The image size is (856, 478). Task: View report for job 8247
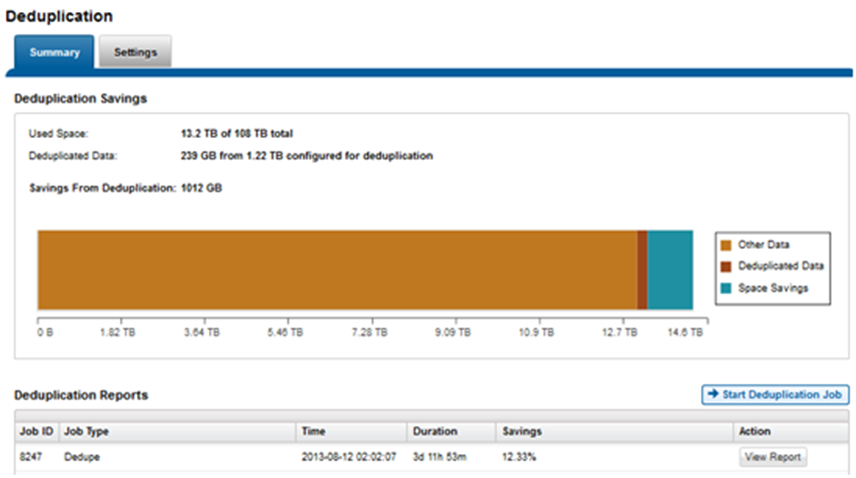(773, 457)
